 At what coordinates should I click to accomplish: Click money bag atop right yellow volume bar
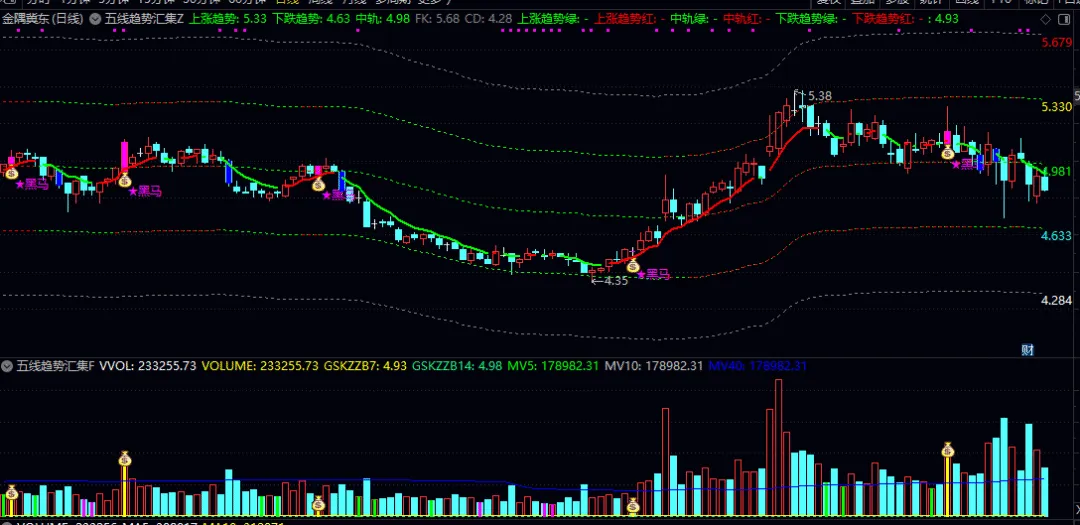coord(948,451)
